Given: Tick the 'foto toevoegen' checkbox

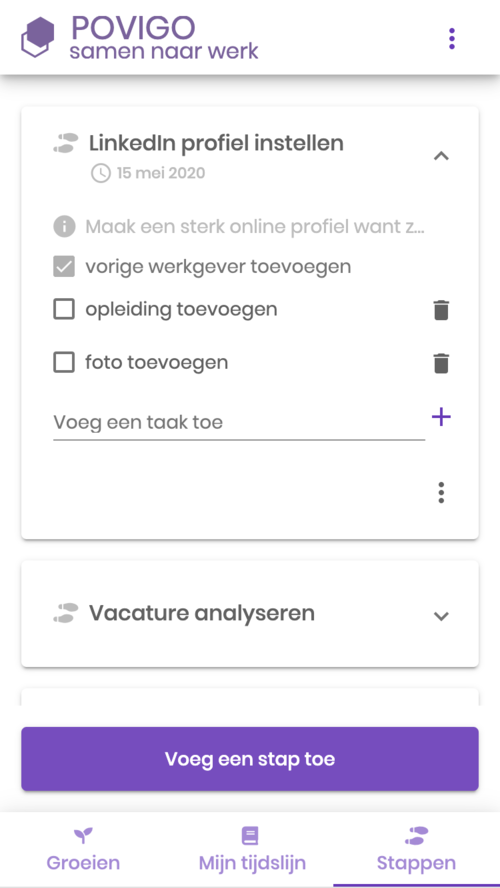Looking at the screenshot, I should click(64, 362).
